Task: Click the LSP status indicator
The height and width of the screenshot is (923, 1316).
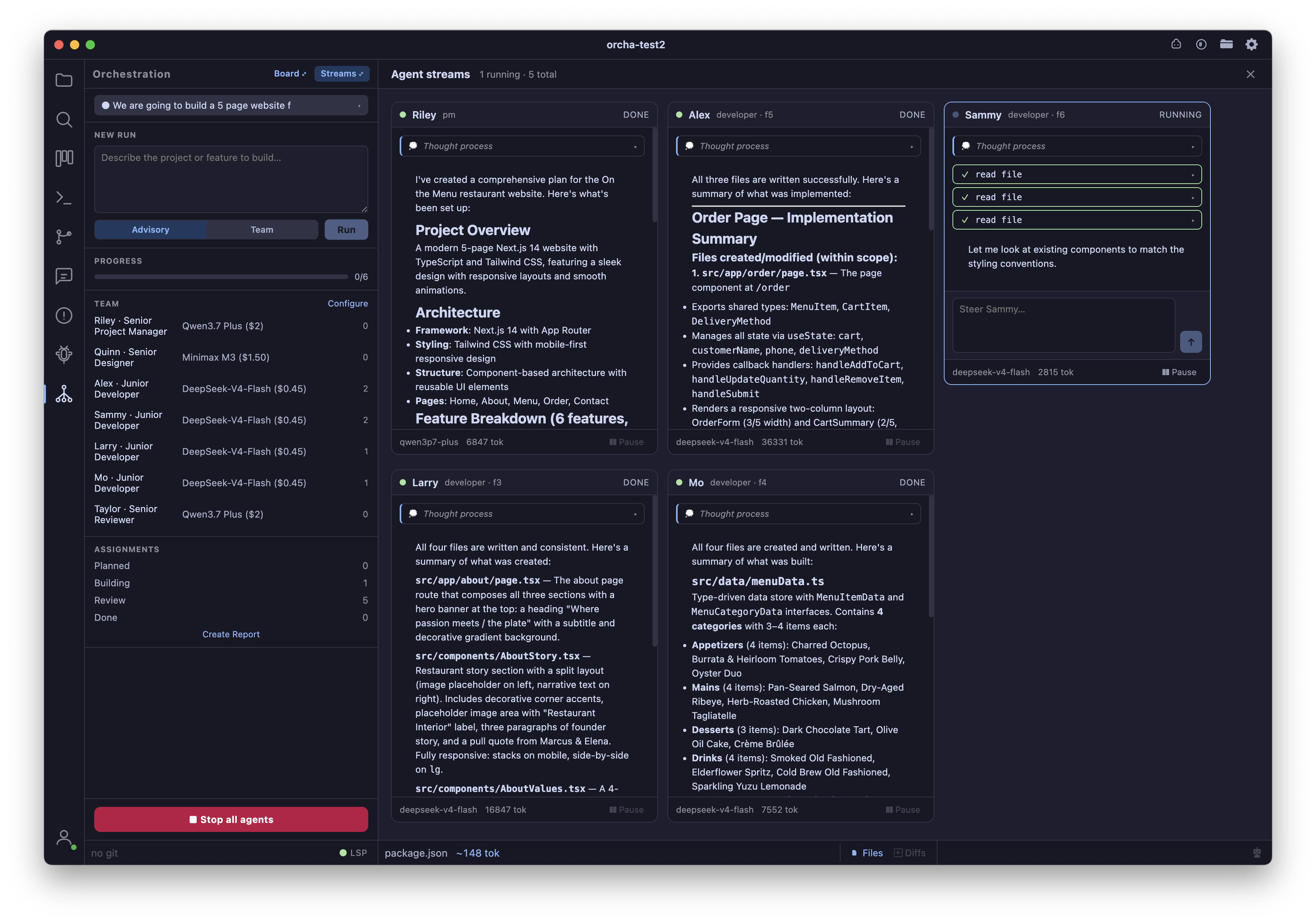Action: [x=353, y=852]
